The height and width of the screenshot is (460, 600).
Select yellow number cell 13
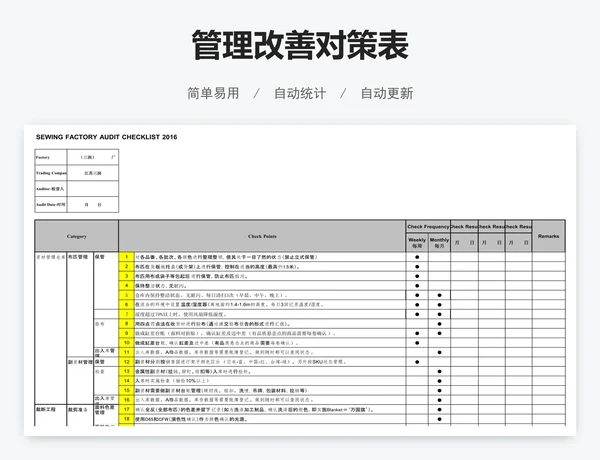coord(127,371)
